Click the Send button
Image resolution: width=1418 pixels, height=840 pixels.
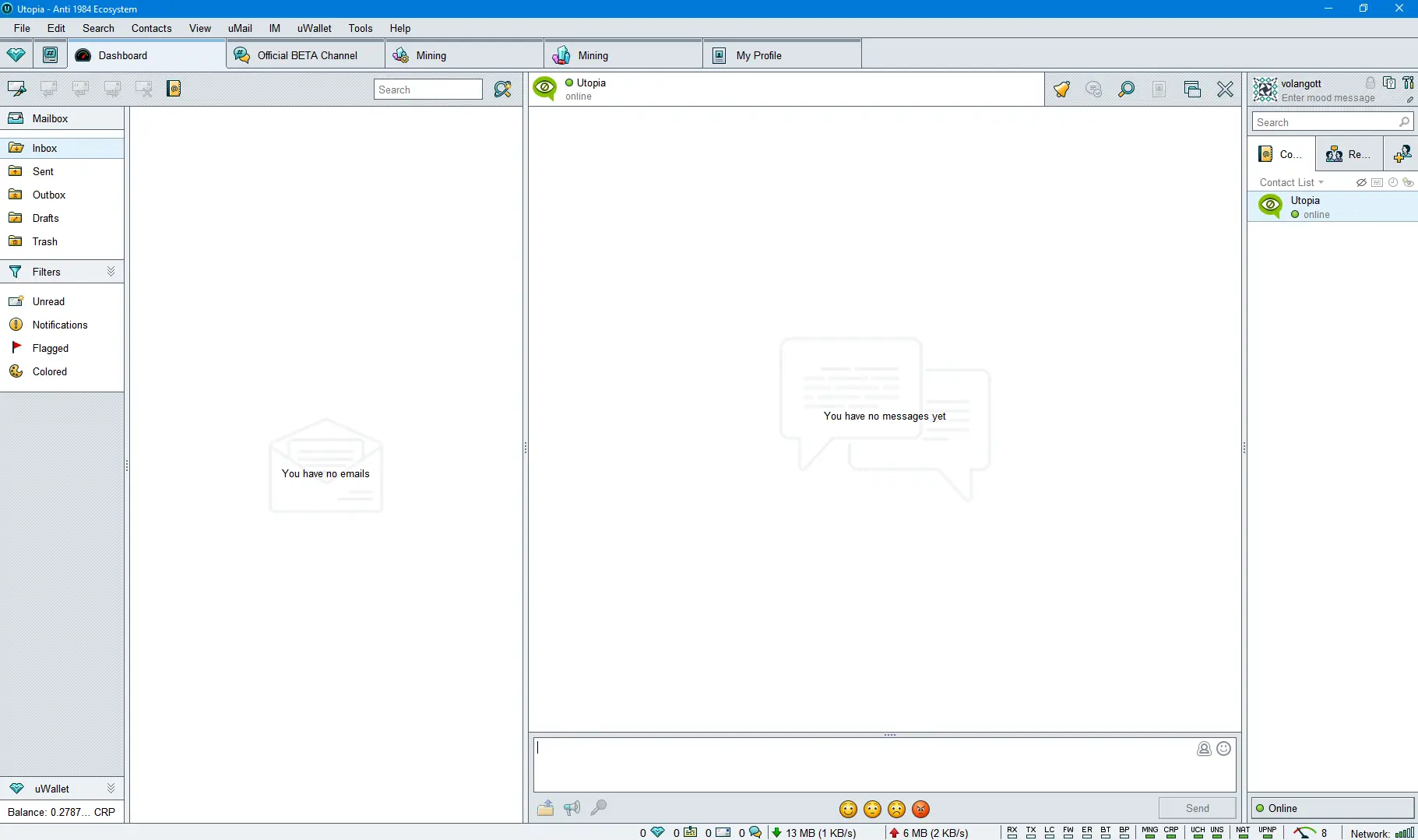1198,808
